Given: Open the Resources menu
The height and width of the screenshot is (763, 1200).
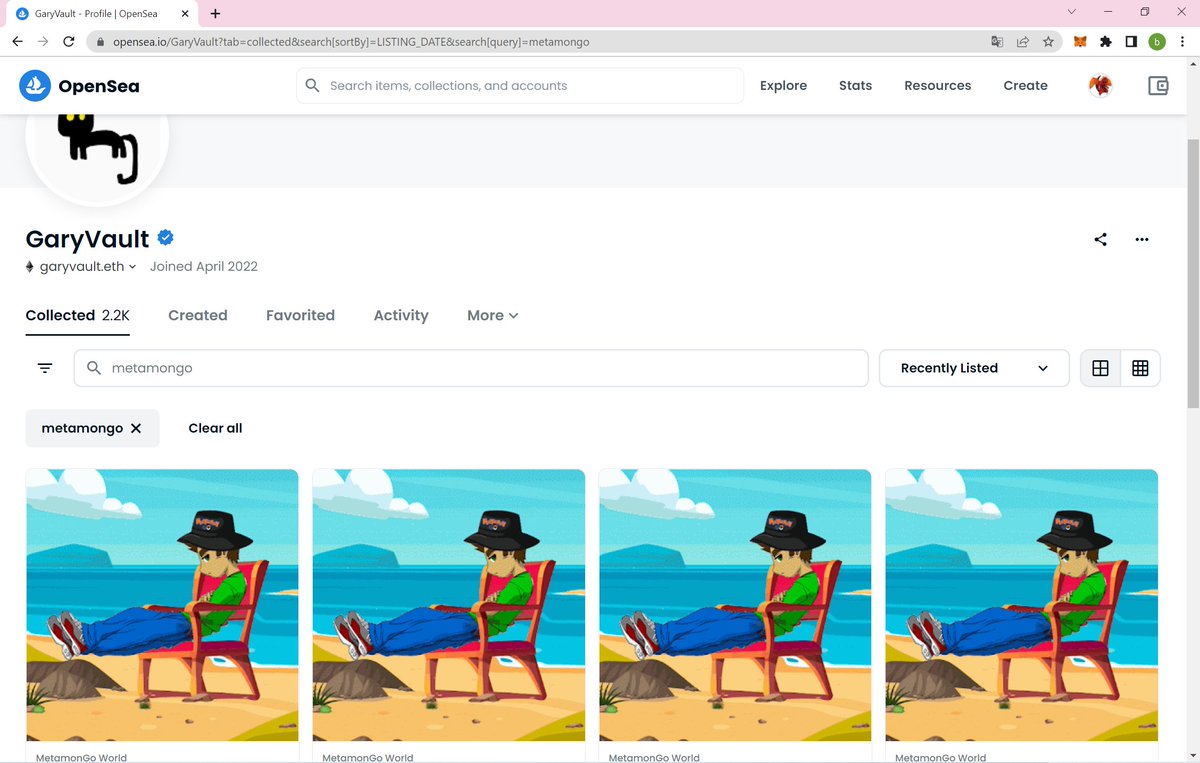Looking at the screenshot, I should pos(938,86).
